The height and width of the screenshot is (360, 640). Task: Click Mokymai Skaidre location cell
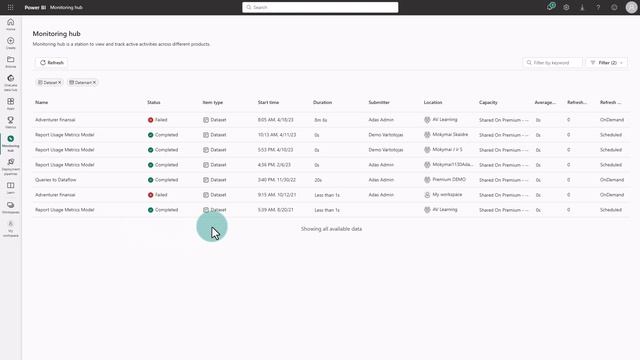coord(446,135)
